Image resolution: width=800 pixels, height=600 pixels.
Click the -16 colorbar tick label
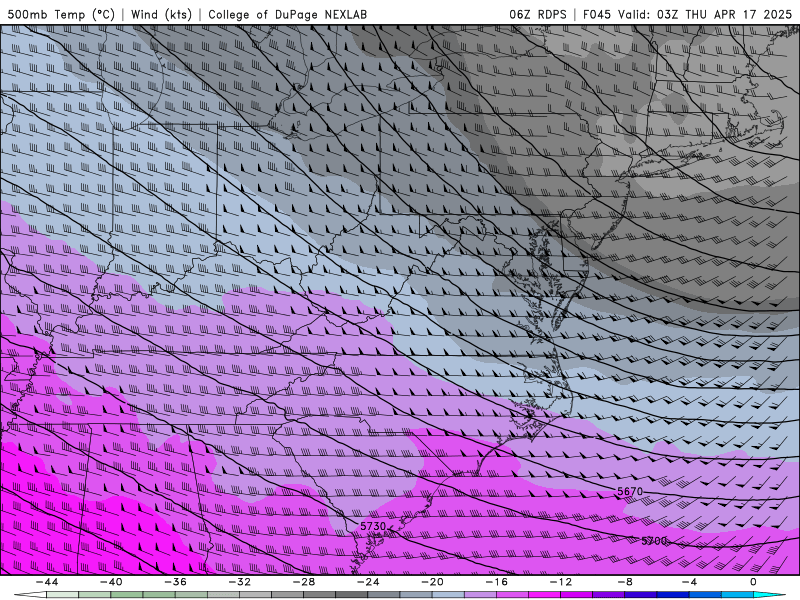(497, 582)
